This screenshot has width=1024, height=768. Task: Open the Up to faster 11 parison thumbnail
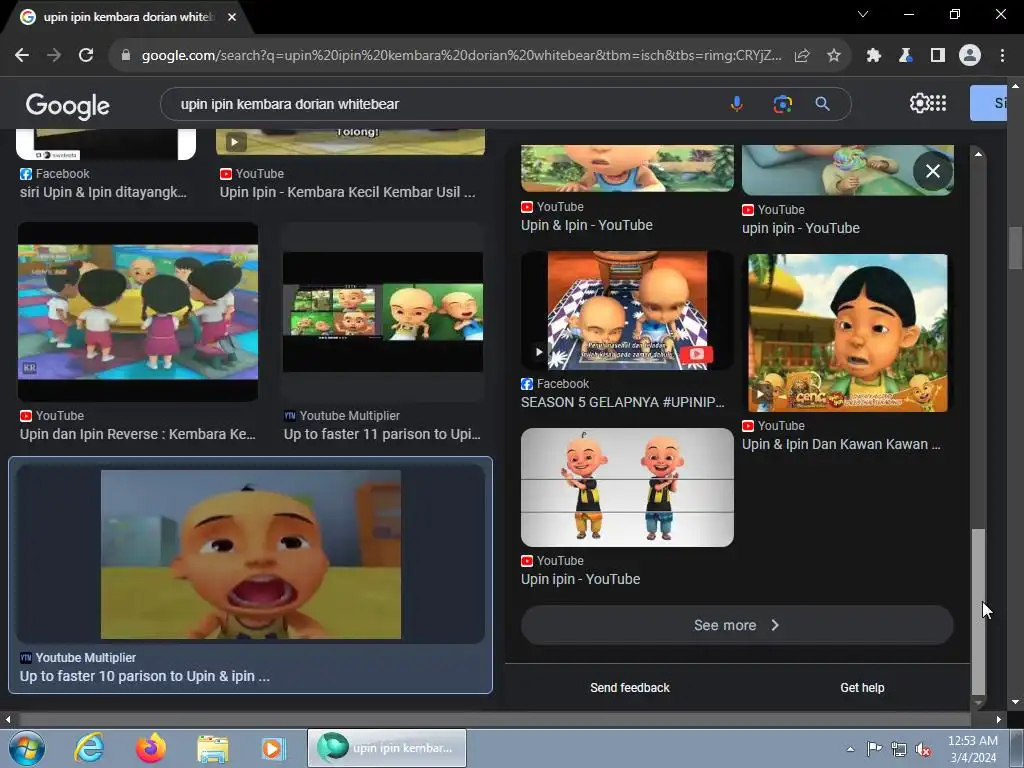coord(383,312)
